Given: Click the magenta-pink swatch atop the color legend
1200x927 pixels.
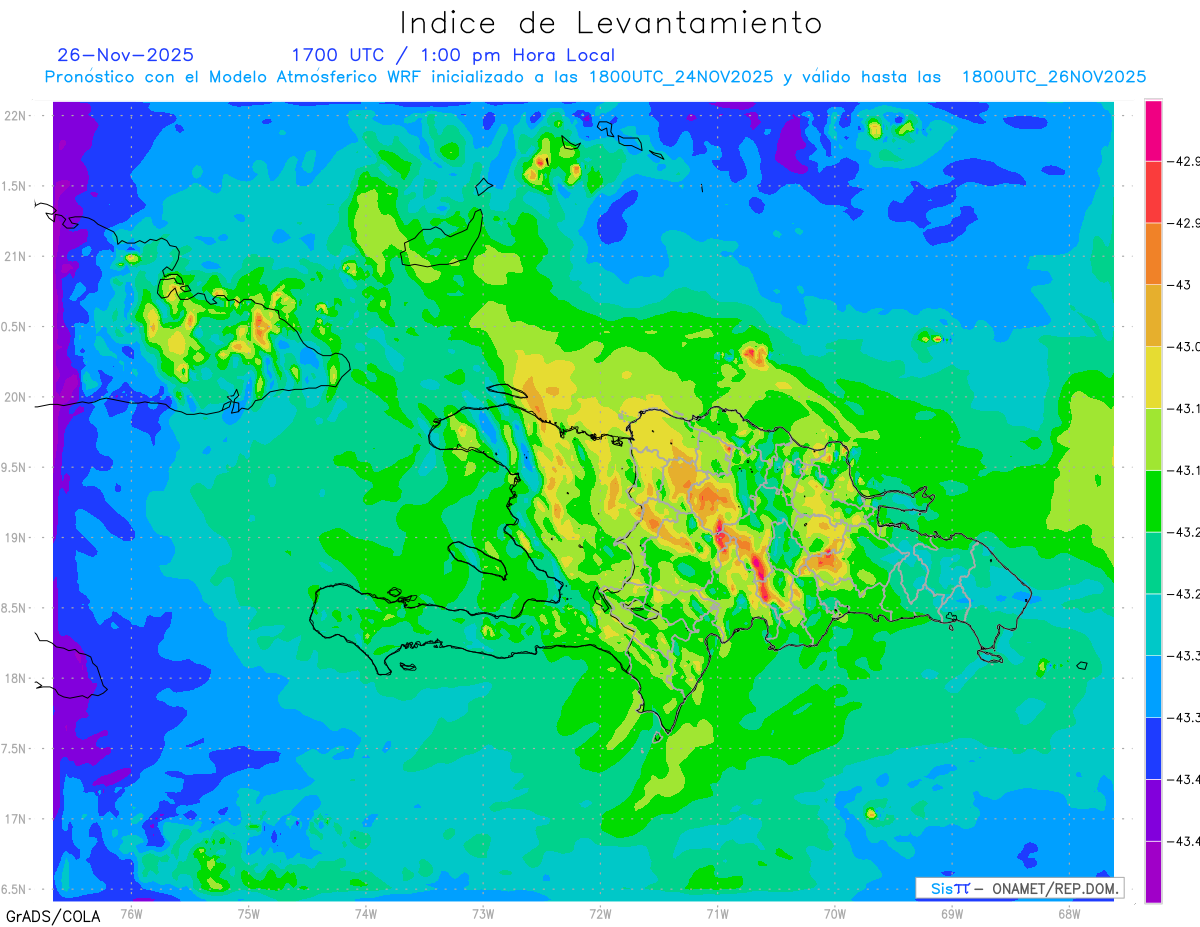Looking at the screenshot, I should 1153,130.
